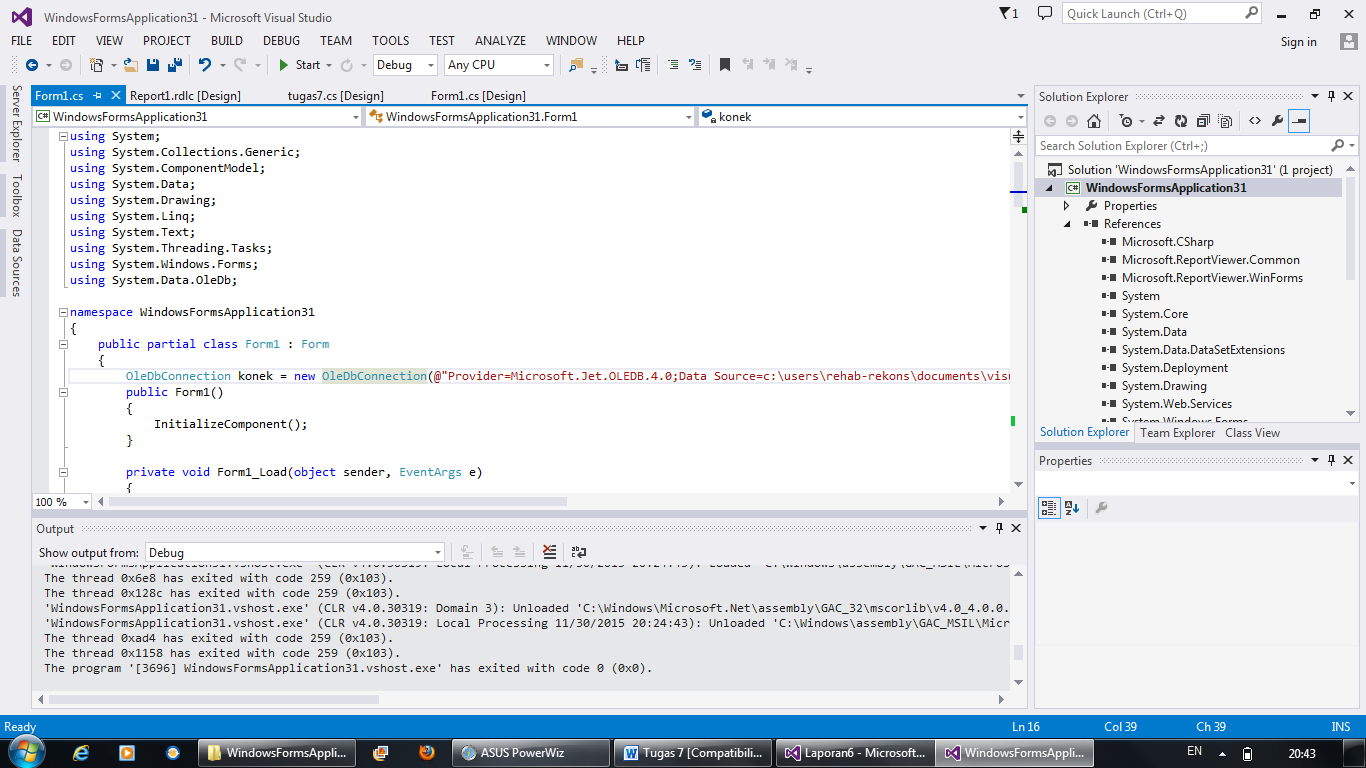Viewport: 1366px width, 768px height.
Task: Click the Ln 16 status bar entry
Action: pyautogui.click(x=1026, y=727)
